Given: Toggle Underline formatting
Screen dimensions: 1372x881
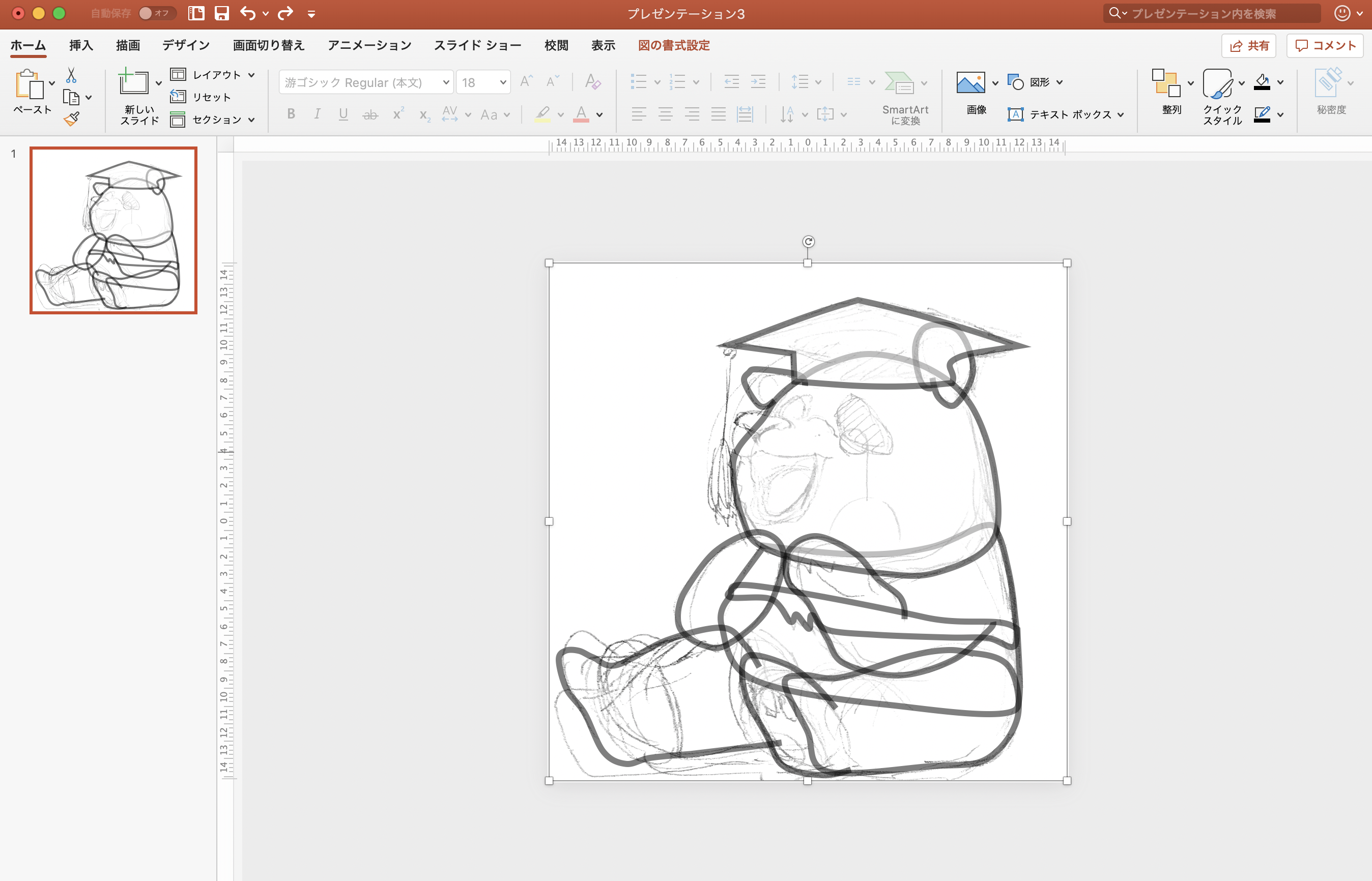Looking at the screenshot, I should [x=343, y=114].
